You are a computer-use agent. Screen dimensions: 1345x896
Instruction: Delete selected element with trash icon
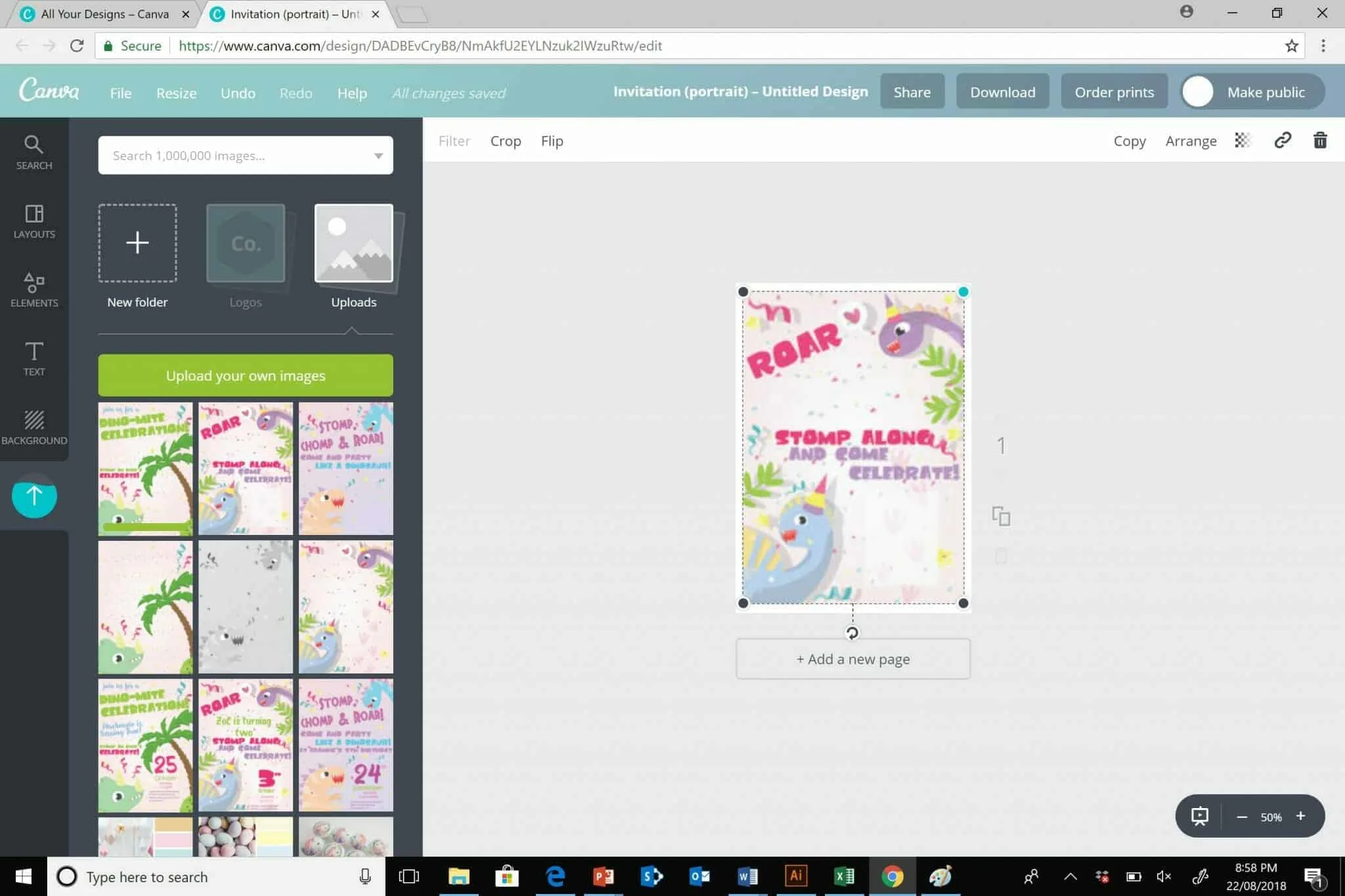[x=1320, y=140]
